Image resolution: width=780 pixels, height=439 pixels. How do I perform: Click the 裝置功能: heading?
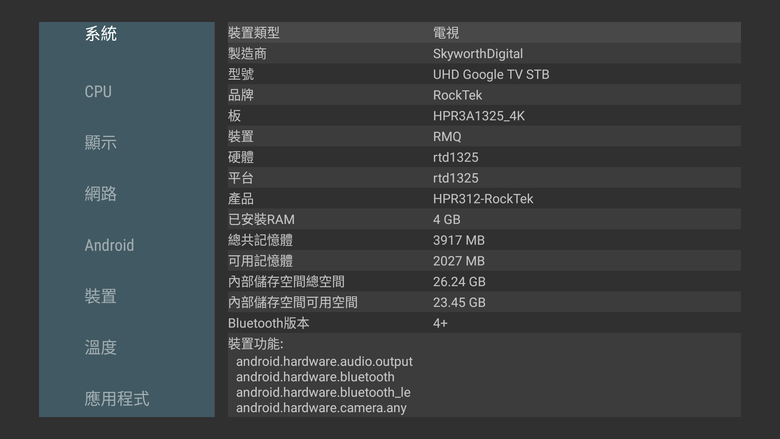[256, 344]
